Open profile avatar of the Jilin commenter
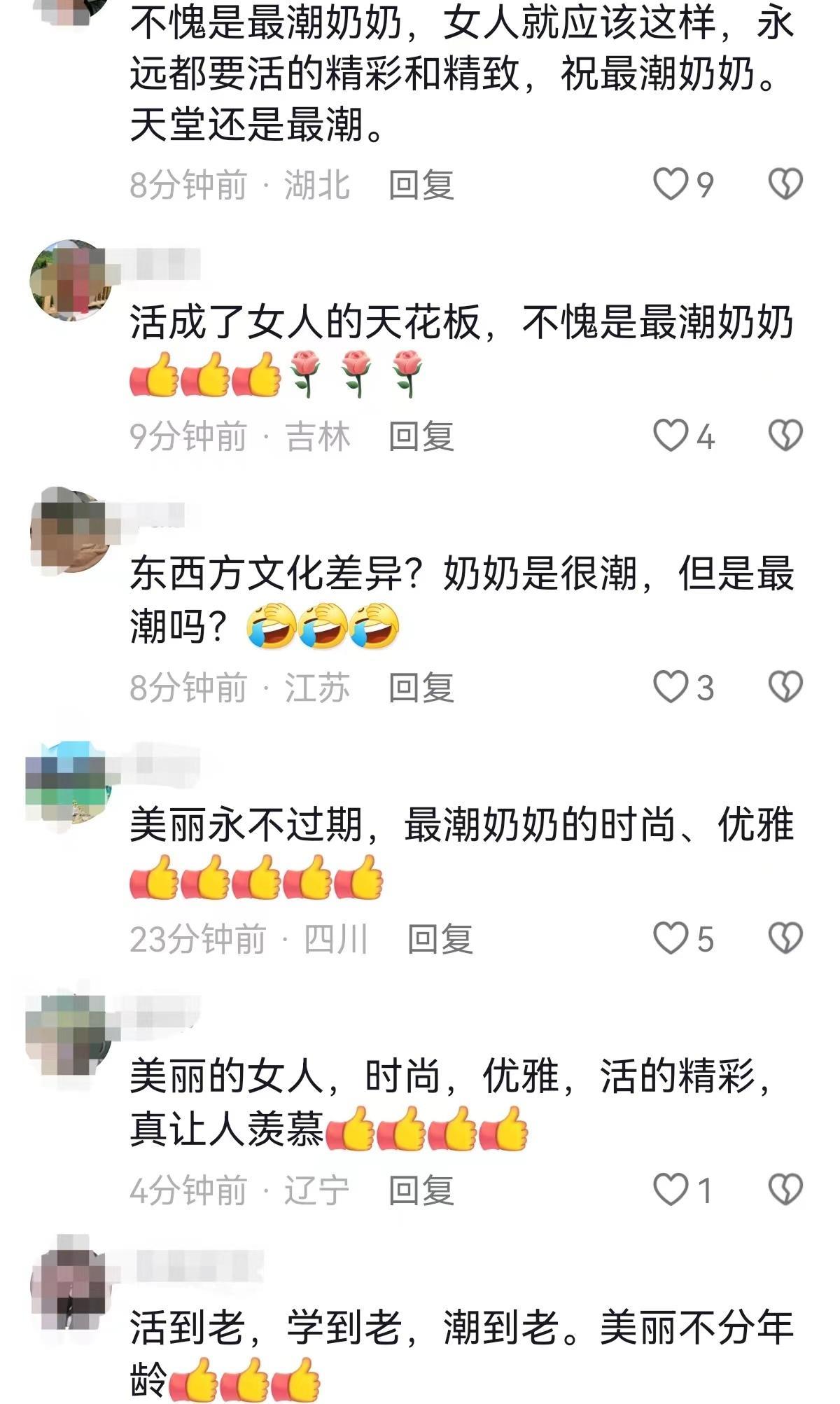 click(x=71, y=280)
